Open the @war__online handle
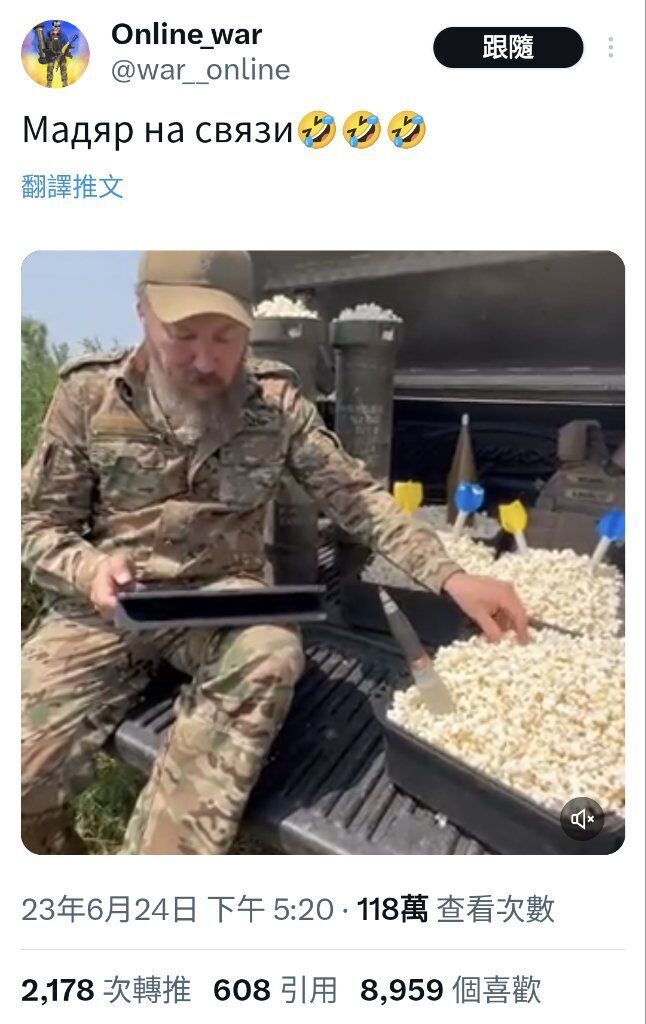Image resolution: width=646 pixels, height=1024 pixels. [x=201, y=70]
